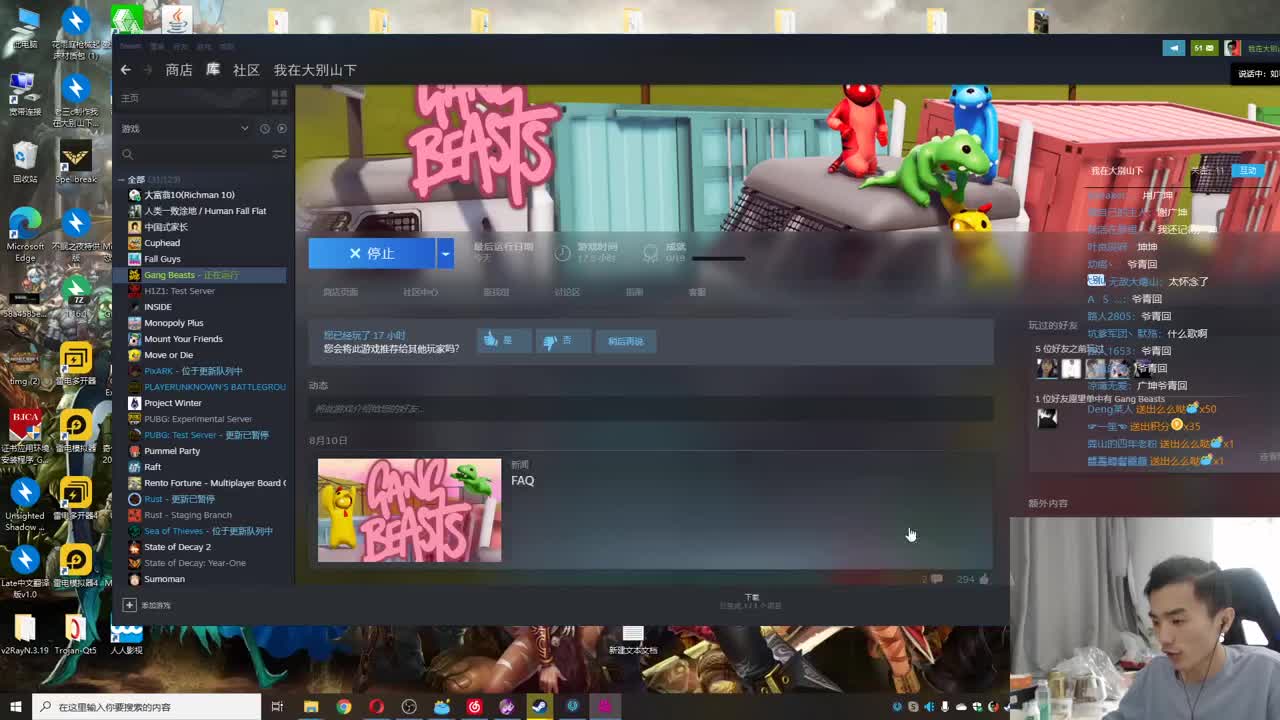
Task: Expand the 游戏 category dropdown
Action: click(x=244, y=128)
